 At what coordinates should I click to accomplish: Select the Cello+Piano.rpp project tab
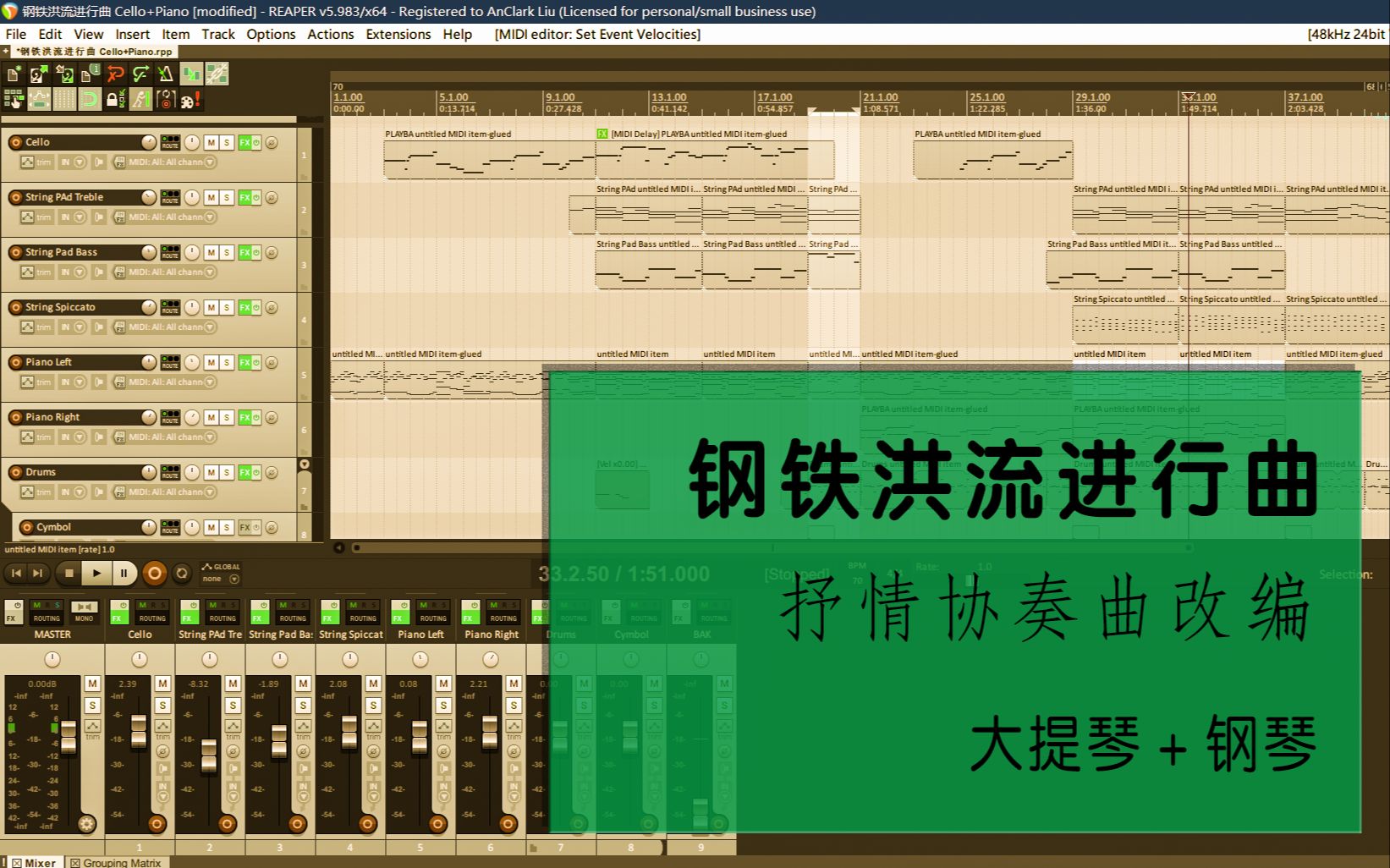click(x=95, y=52)
